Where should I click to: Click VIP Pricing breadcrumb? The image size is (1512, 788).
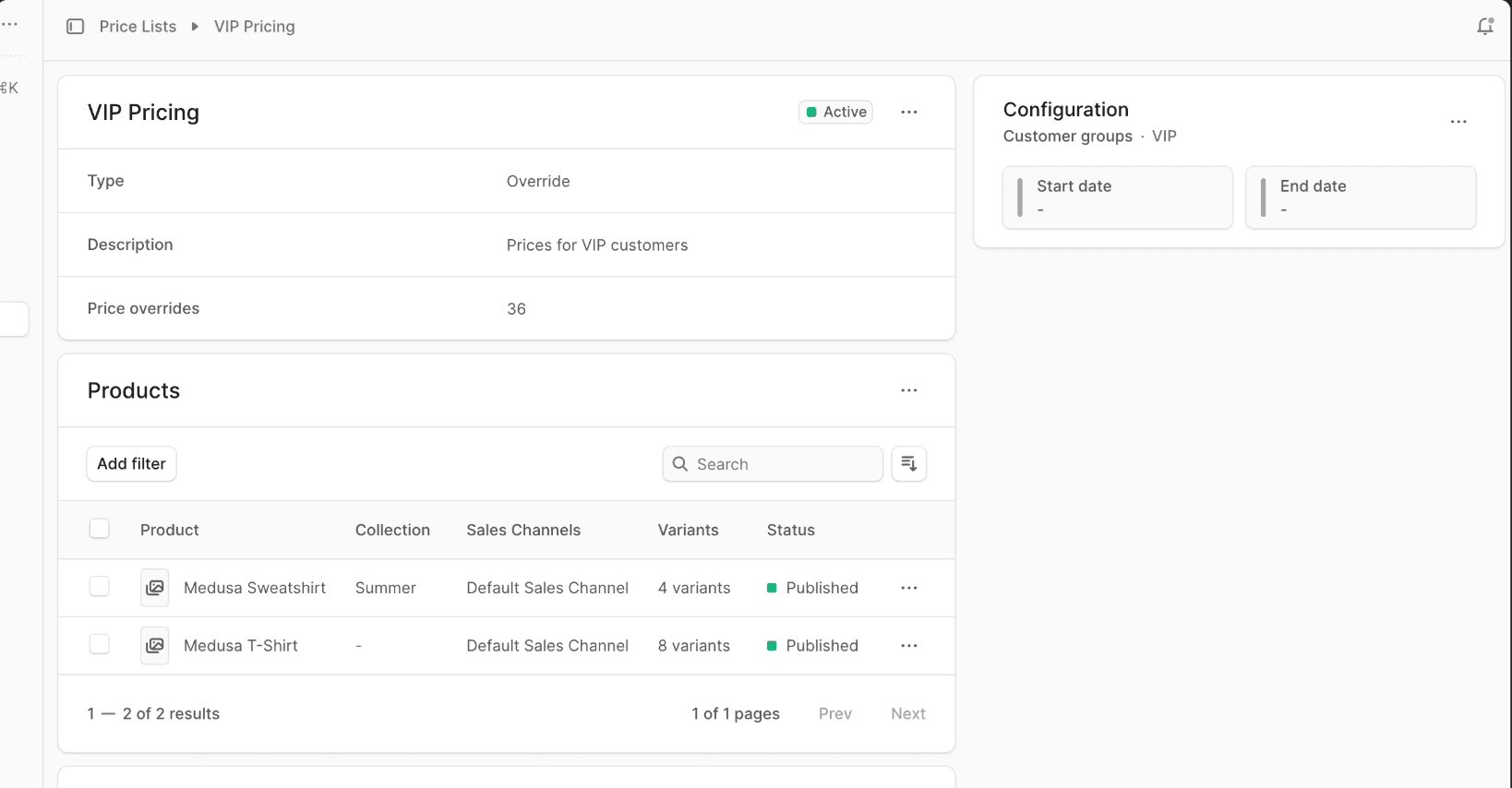tap(255, 27)
